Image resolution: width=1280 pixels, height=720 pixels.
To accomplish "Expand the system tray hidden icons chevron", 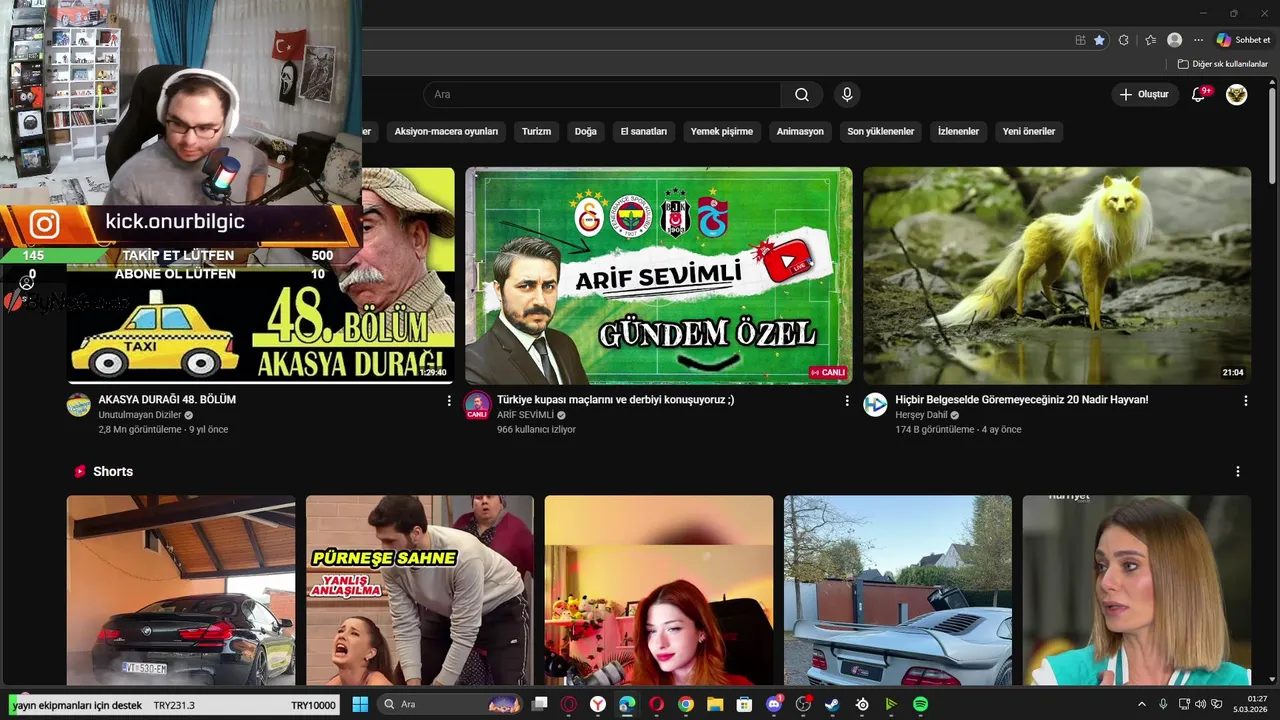I will 1142,704.
